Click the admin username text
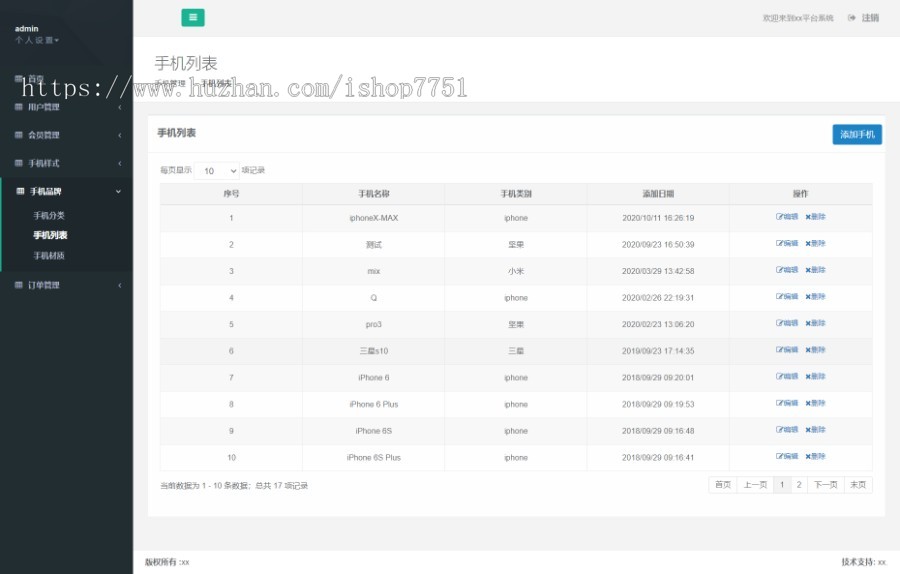This screenshot has height=574, width=900. tap(26, 28)
